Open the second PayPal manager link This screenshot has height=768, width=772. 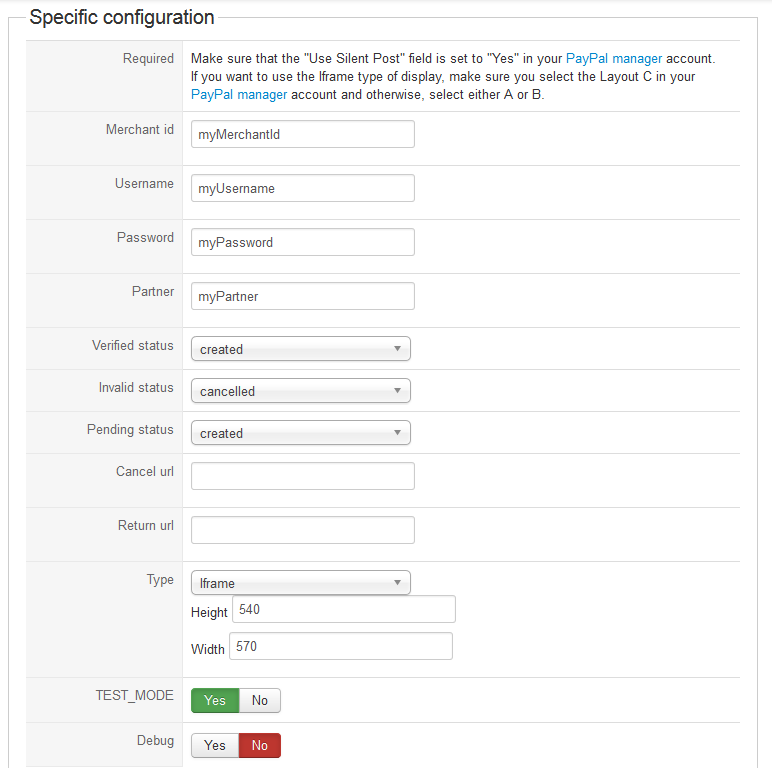click(239, 95)
